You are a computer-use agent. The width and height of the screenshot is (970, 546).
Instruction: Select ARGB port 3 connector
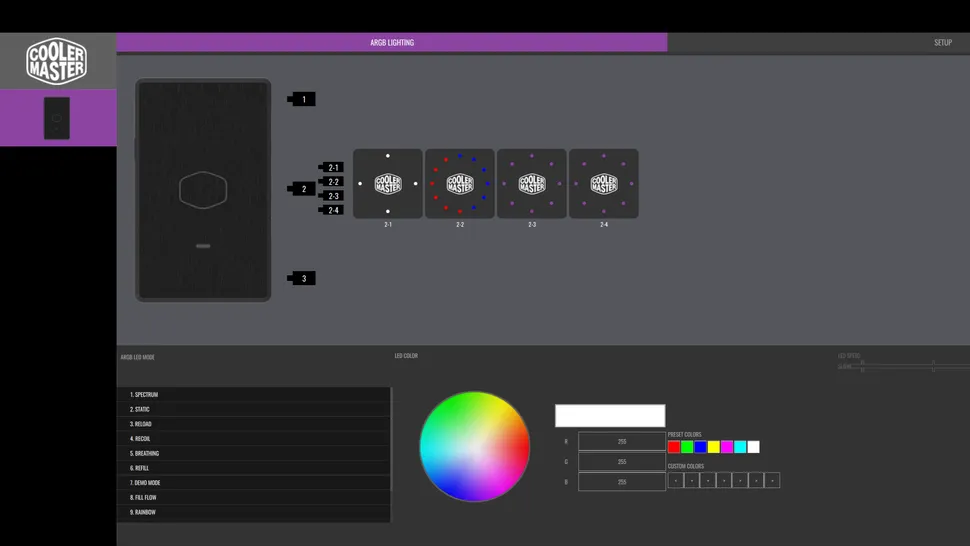click(303, 278)
